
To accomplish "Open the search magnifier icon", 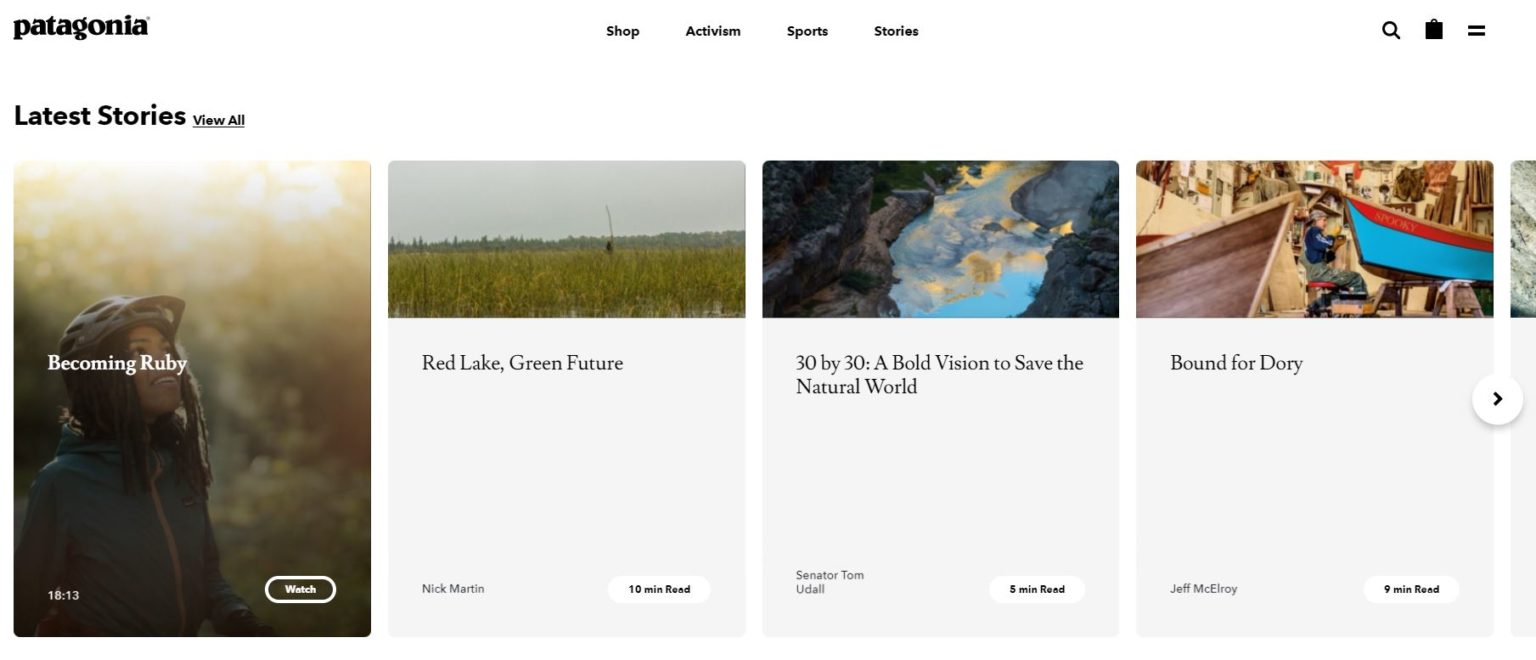I will coord(1391,30).
